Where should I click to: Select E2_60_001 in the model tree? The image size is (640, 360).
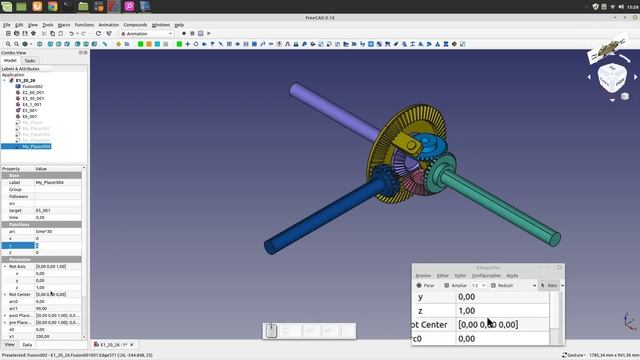[x=33, y=93]
